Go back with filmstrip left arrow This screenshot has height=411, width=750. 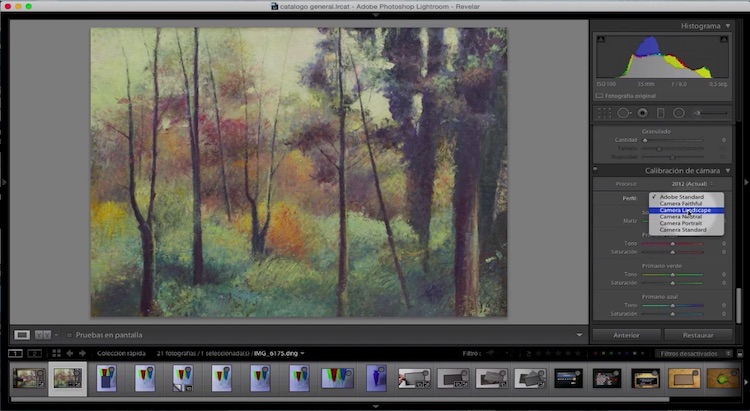(x=70, y=354)
